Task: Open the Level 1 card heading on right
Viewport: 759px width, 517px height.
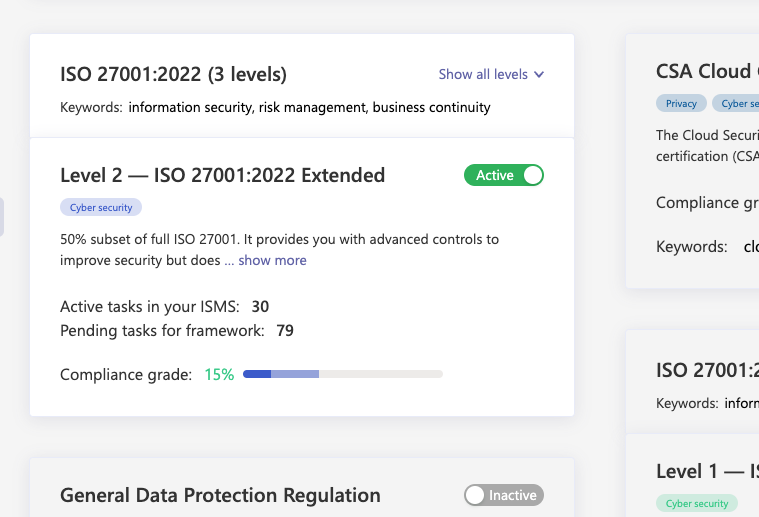Action: (x=706, y=471)
